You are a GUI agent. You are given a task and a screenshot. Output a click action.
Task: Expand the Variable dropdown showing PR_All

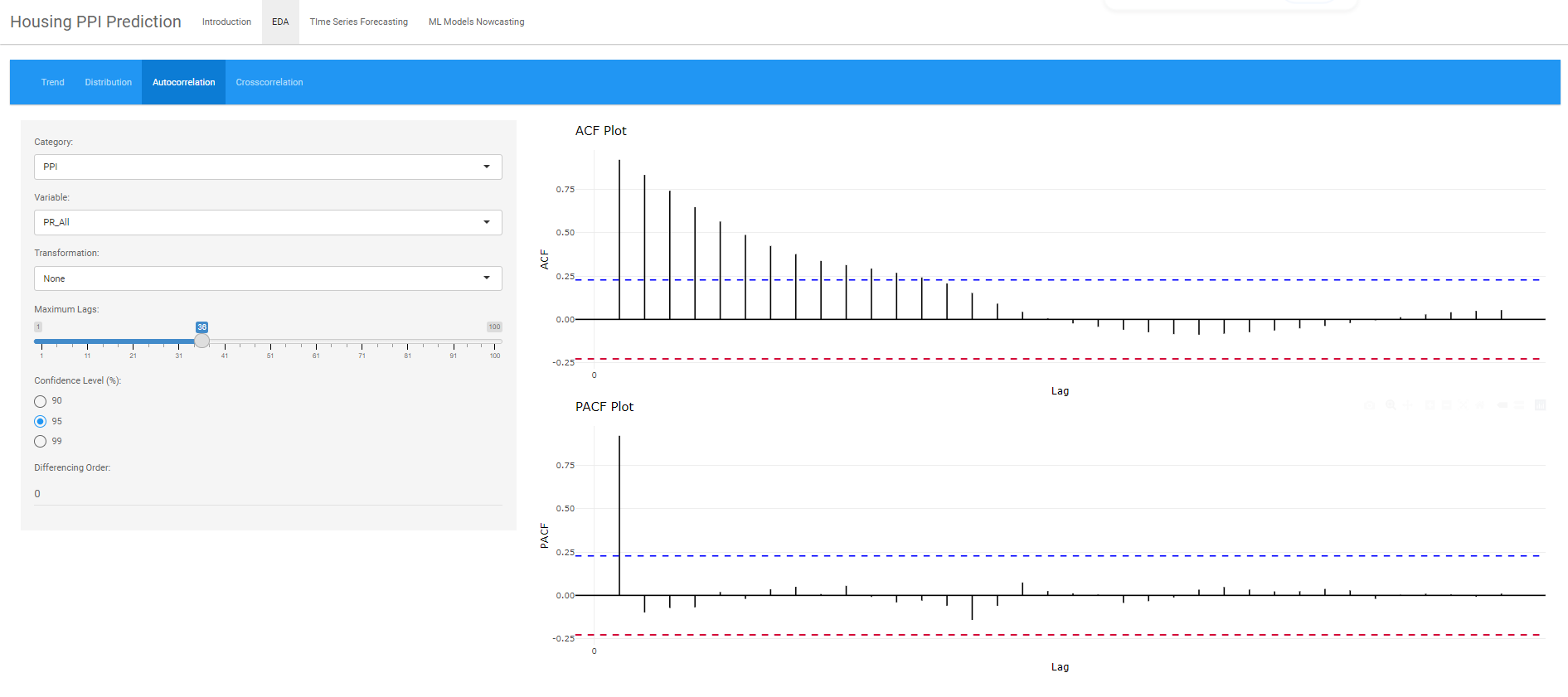[268, 222]
